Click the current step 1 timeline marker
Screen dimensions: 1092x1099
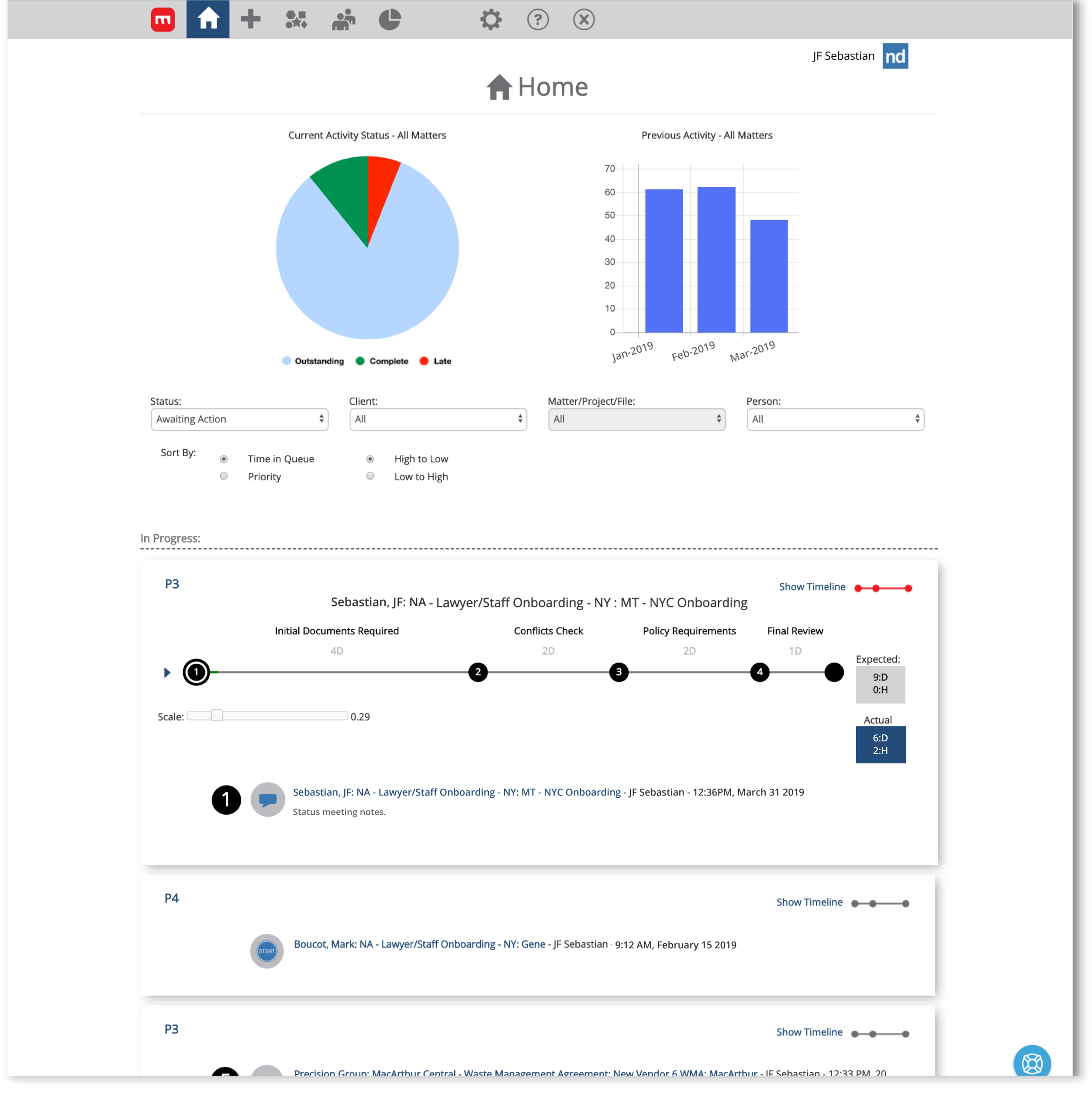[x=196, y=672]
